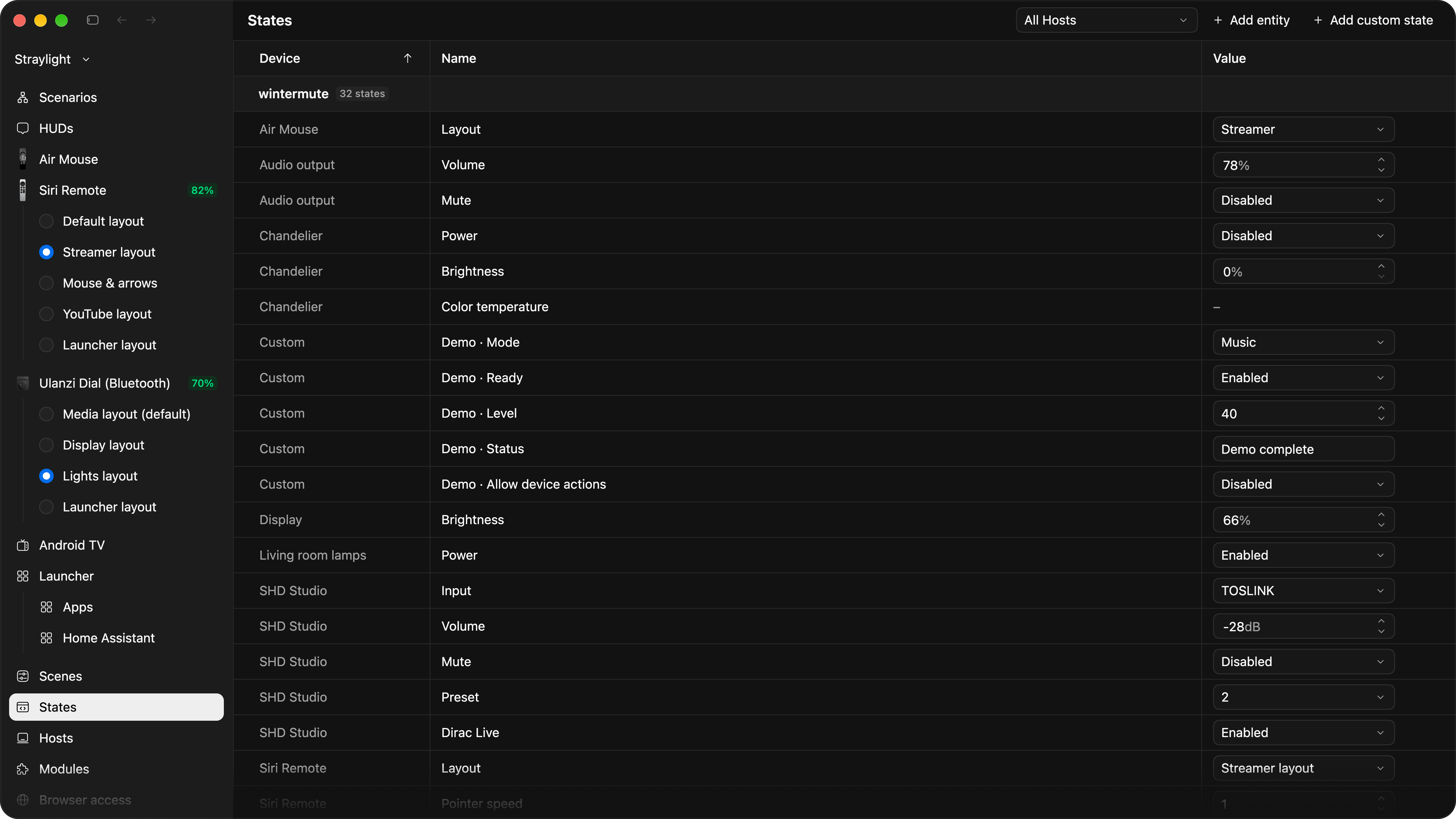Open the Modules sidebar item
Screen dimensions: 1456x819
[116, 769]
